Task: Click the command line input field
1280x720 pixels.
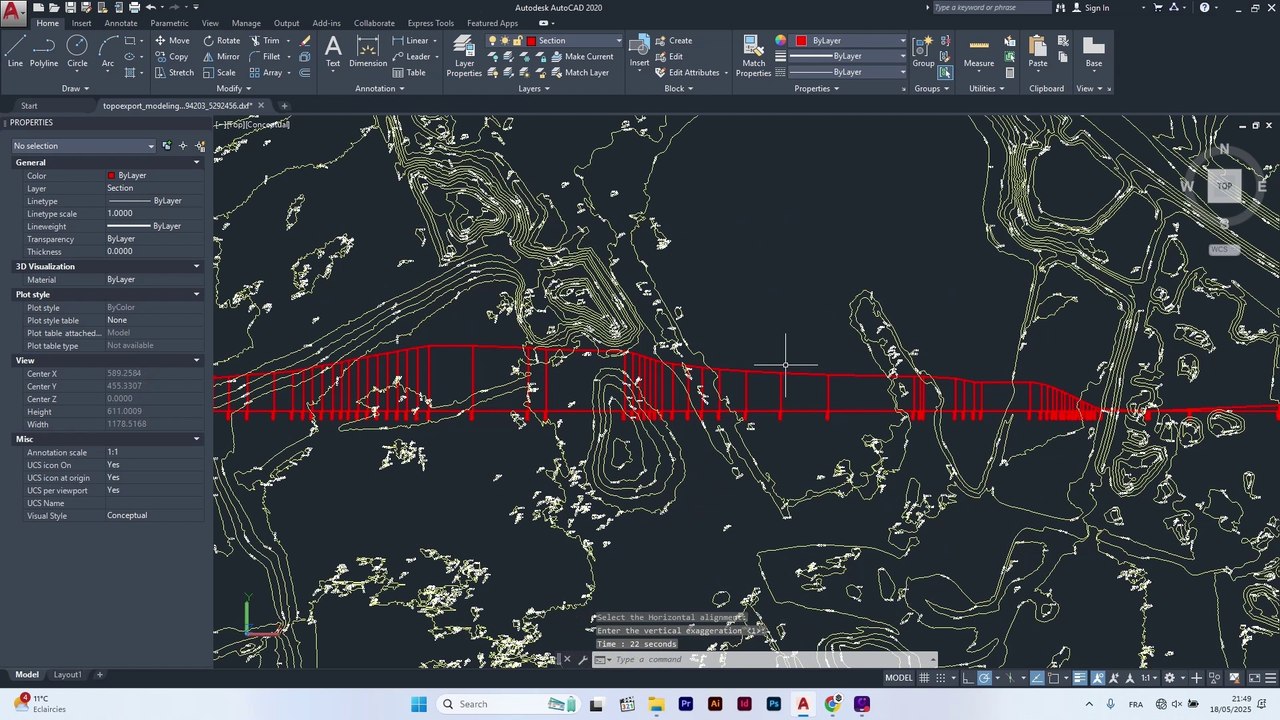Action: pos(770,660)
